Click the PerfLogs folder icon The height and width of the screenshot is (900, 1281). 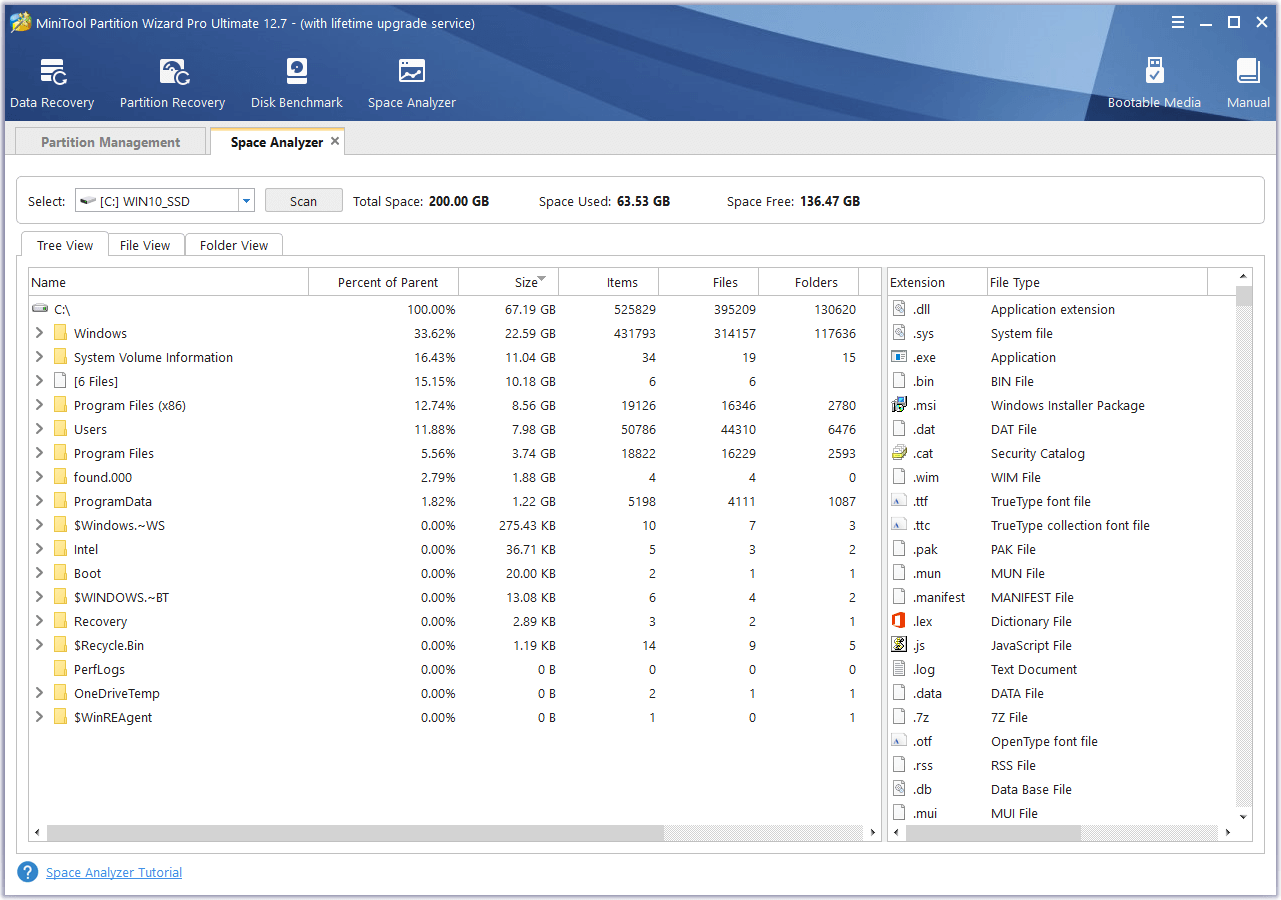point(60,669)
